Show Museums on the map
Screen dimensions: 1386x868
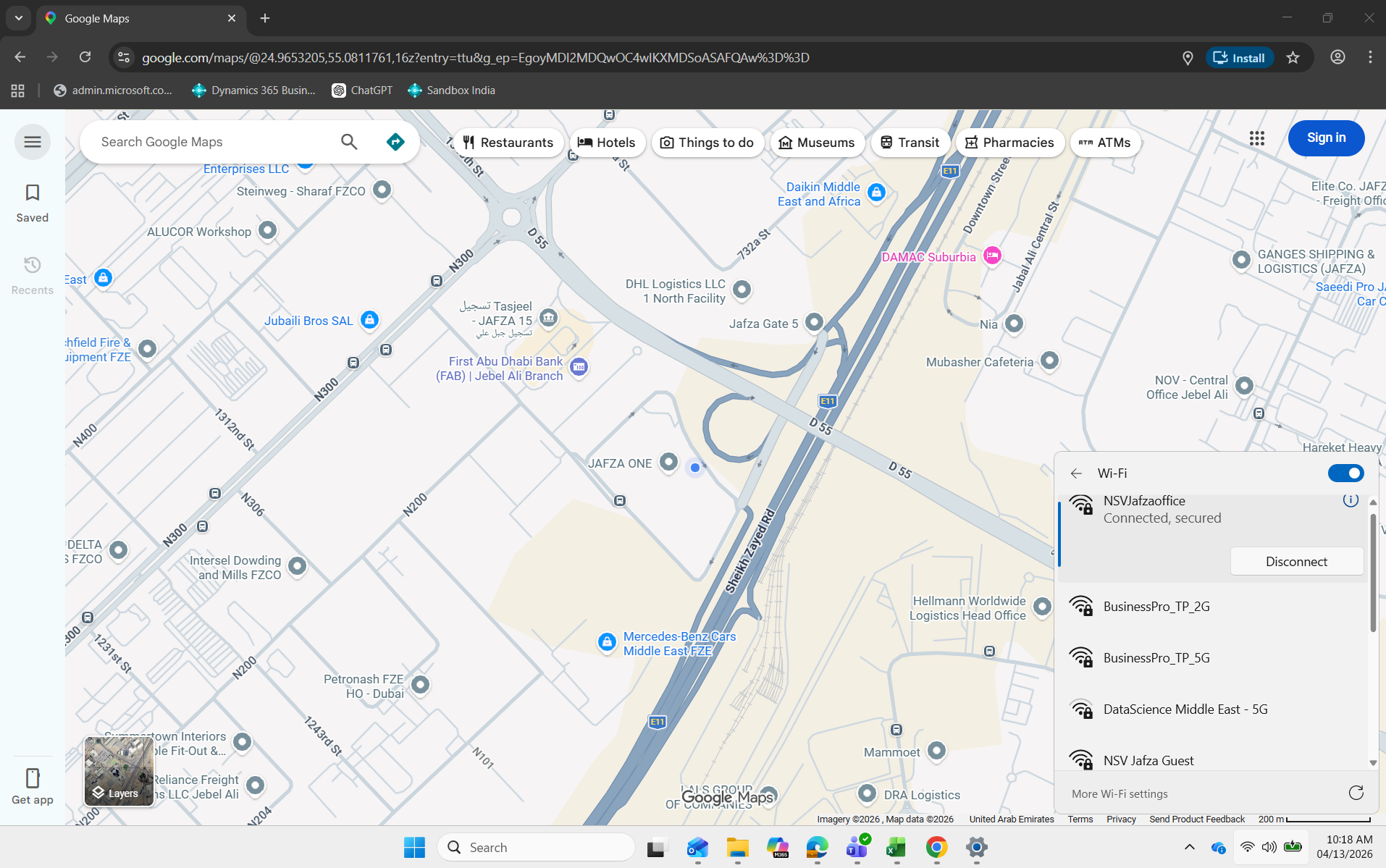click(816, 143)
